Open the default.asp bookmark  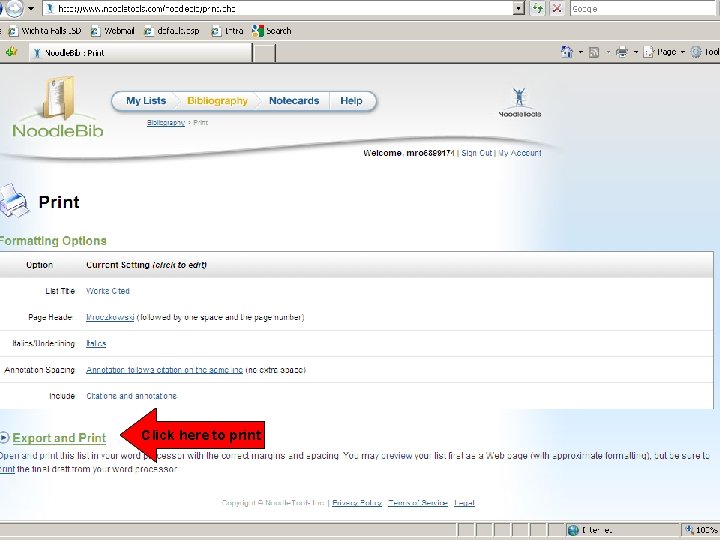172,31
